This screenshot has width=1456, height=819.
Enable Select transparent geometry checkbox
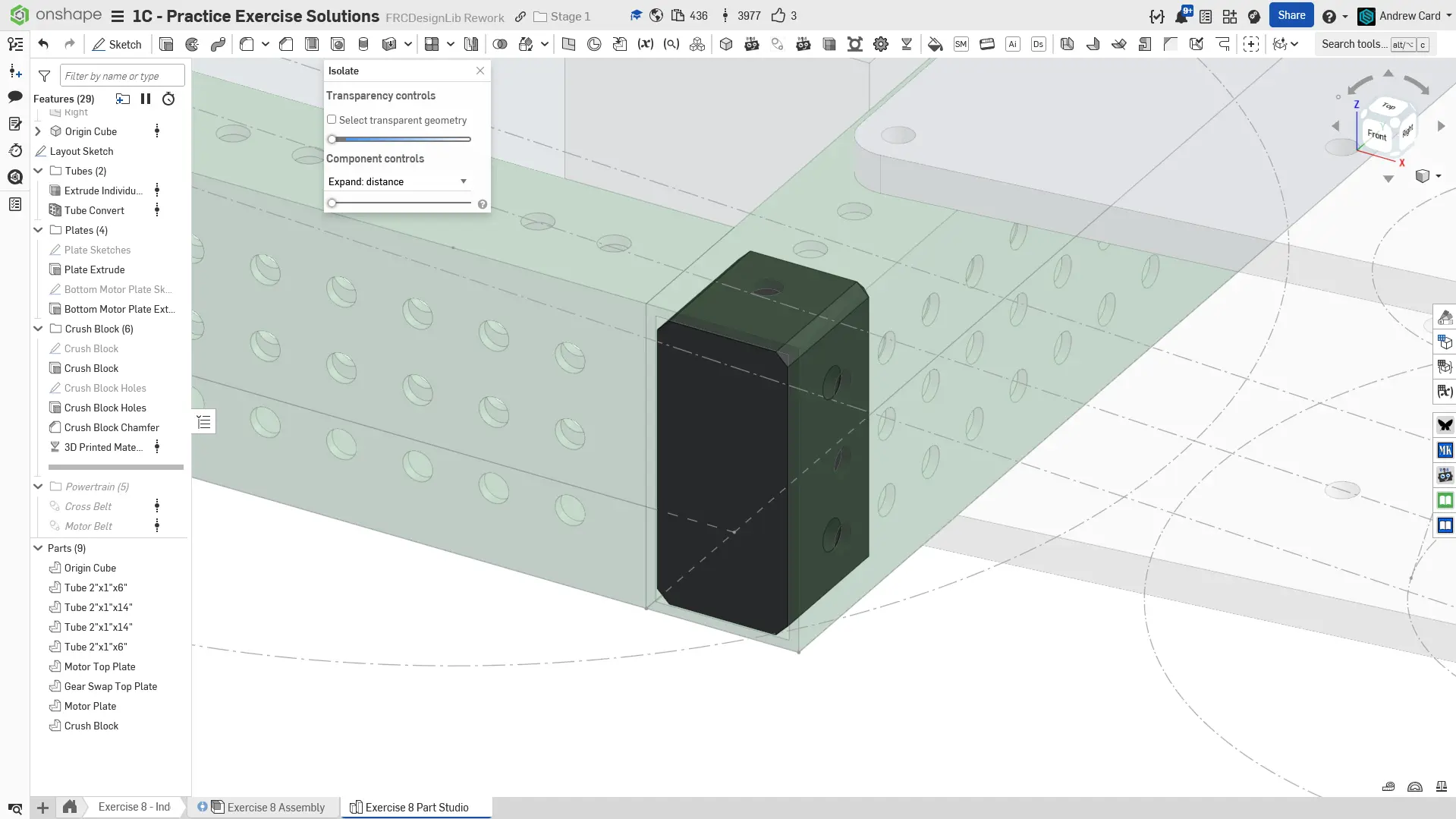[332, 120]
